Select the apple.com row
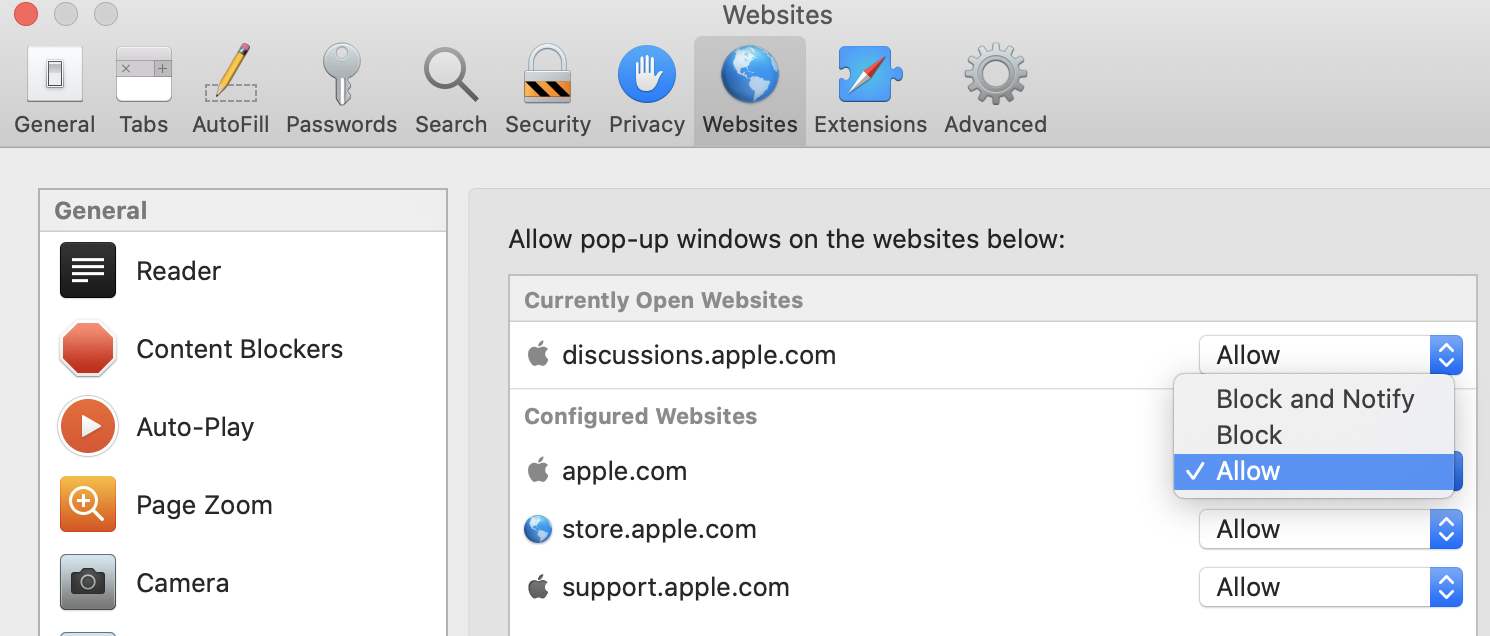The height and width of the screenshot is (636, 1490). [992, 471]
